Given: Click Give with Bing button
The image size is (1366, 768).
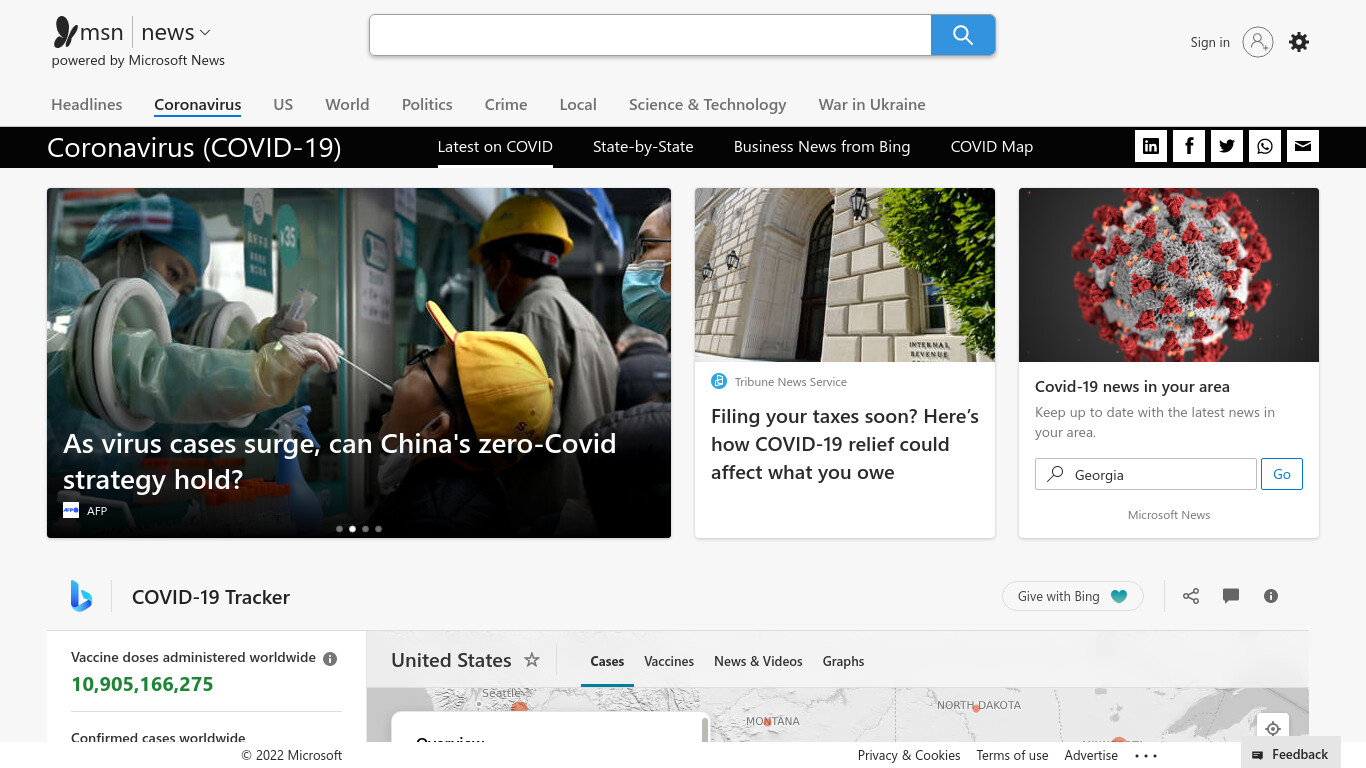Looking at the screenshot, I should point(1073,596).
